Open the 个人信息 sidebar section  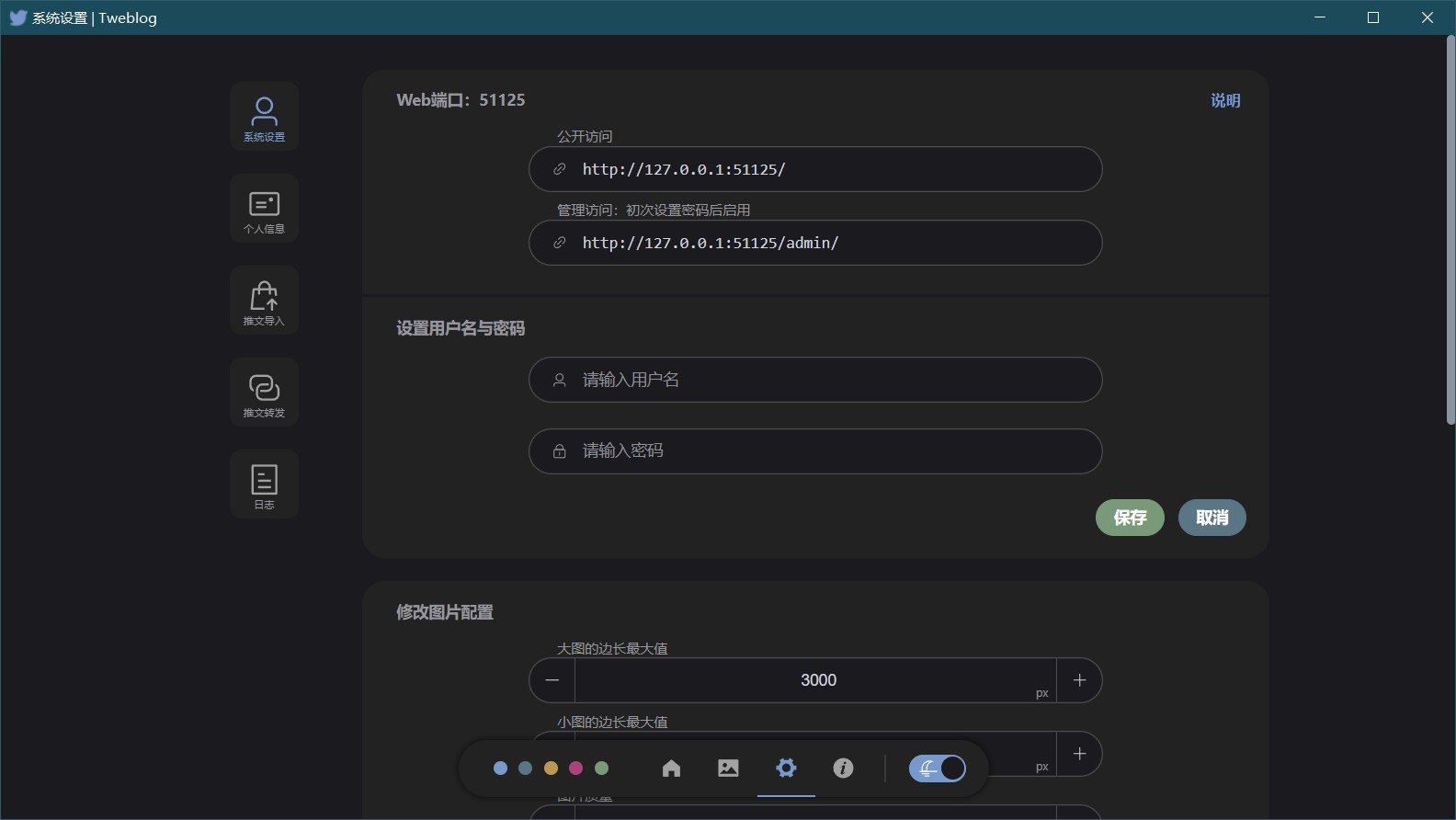click(x=264, y=209)
